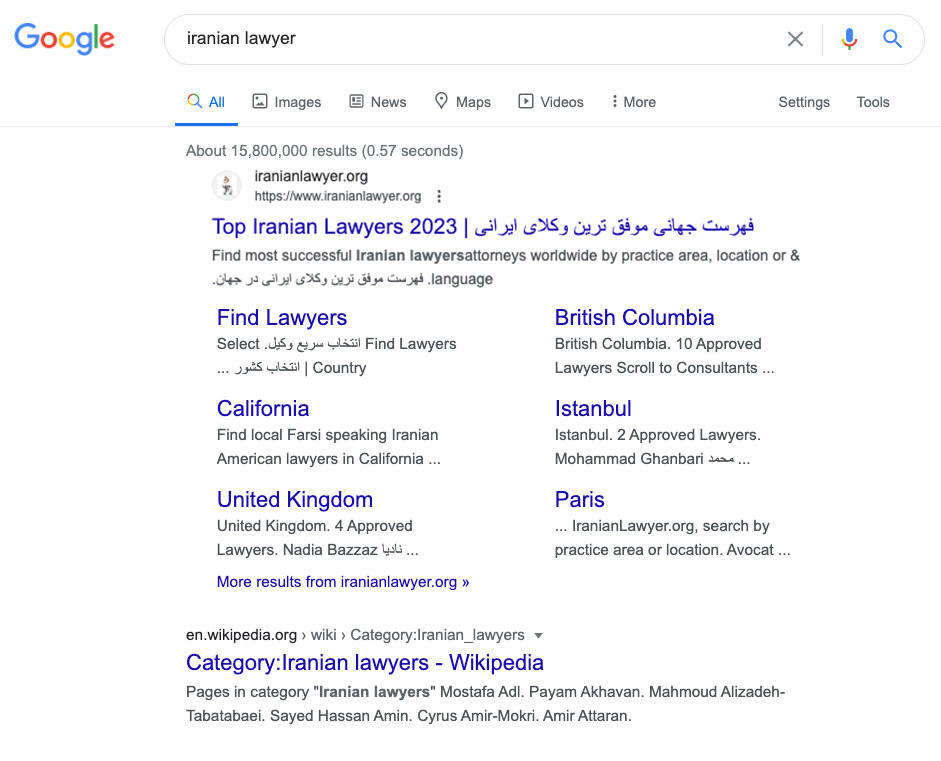
Task: Switch to the Images tab
Action: pyautogui.click(x=287, y=102)
